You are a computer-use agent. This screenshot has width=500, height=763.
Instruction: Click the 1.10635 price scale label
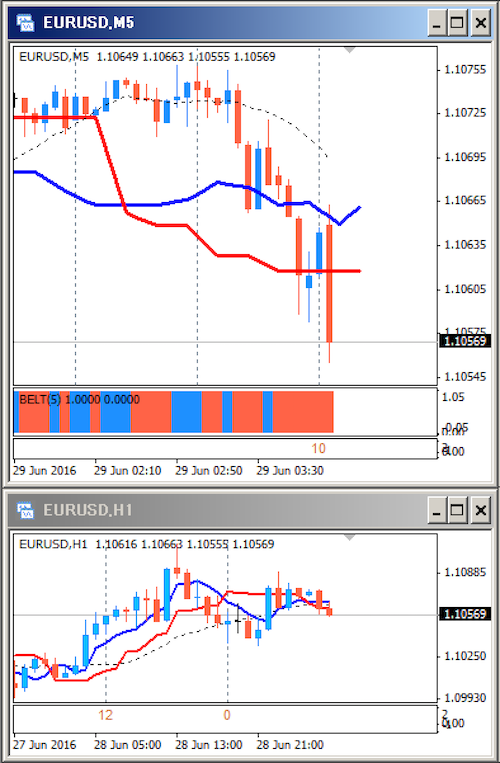465,244
